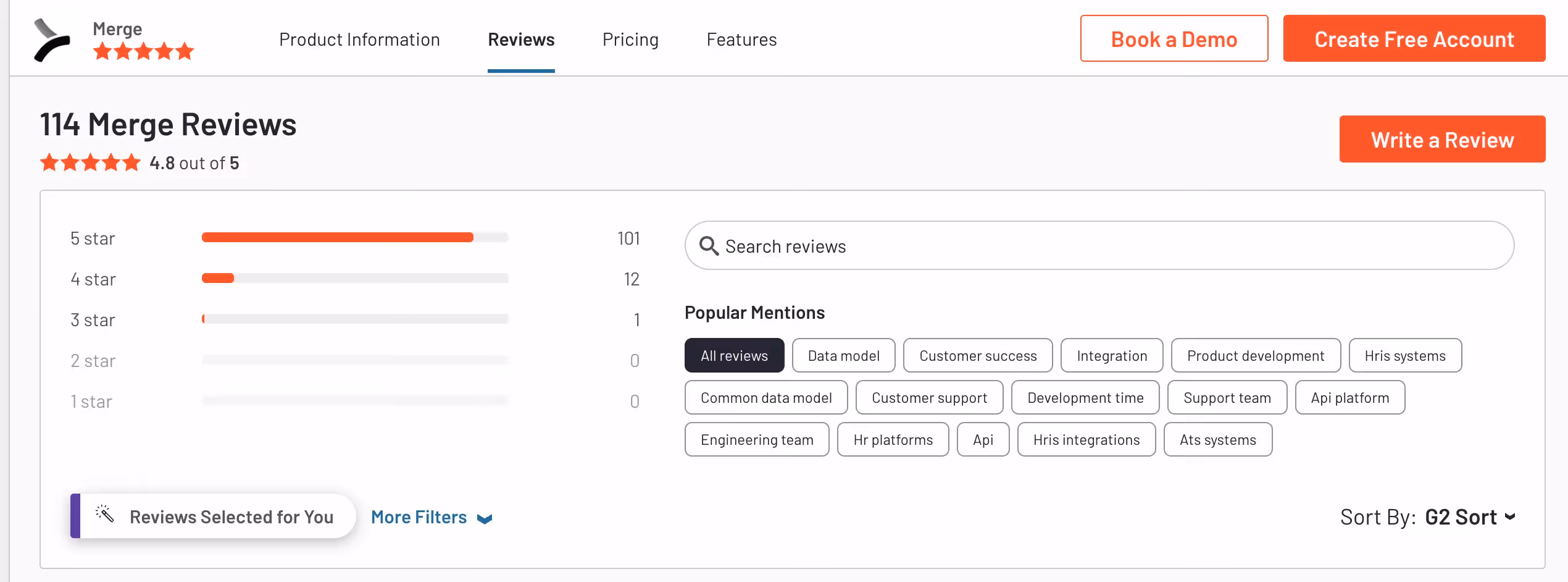1568x582 pixels.
Task: Click the 101 five-star review count
Action: 628,238
